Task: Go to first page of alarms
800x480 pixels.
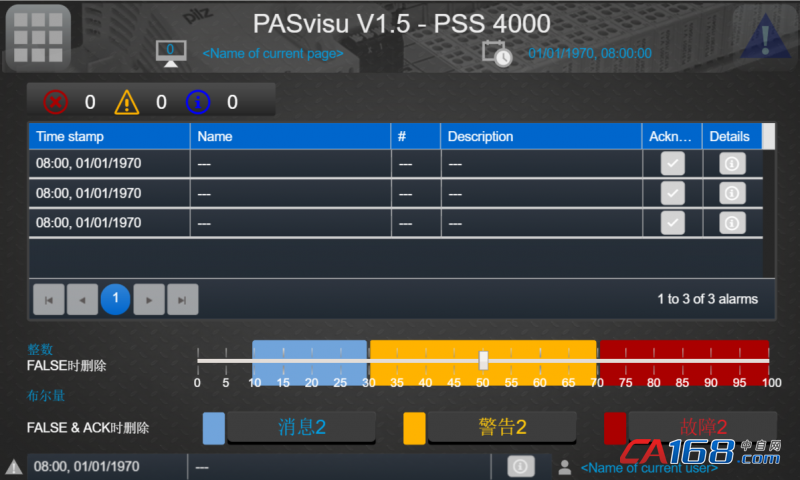Action: click(x=49, y=299)
